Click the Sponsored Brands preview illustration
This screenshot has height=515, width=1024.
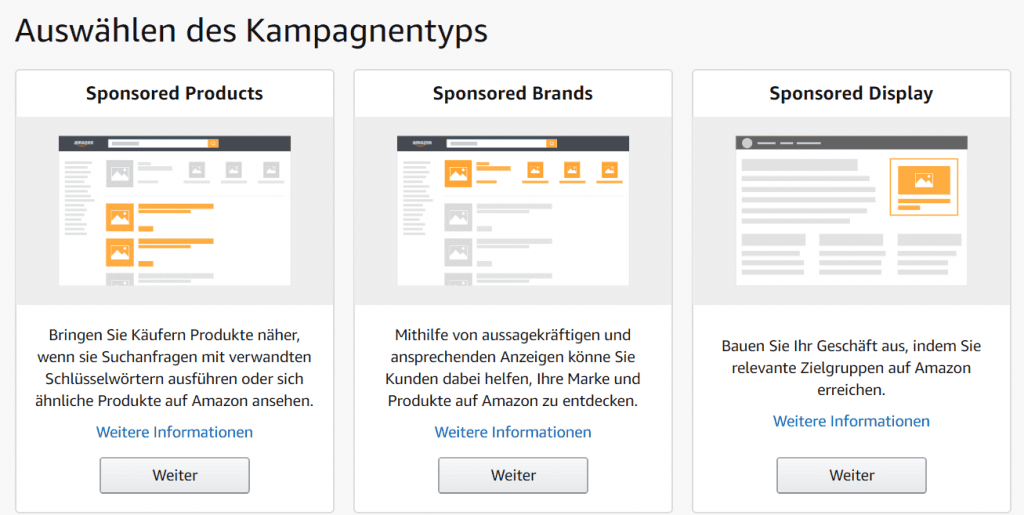tap(513, 210)
